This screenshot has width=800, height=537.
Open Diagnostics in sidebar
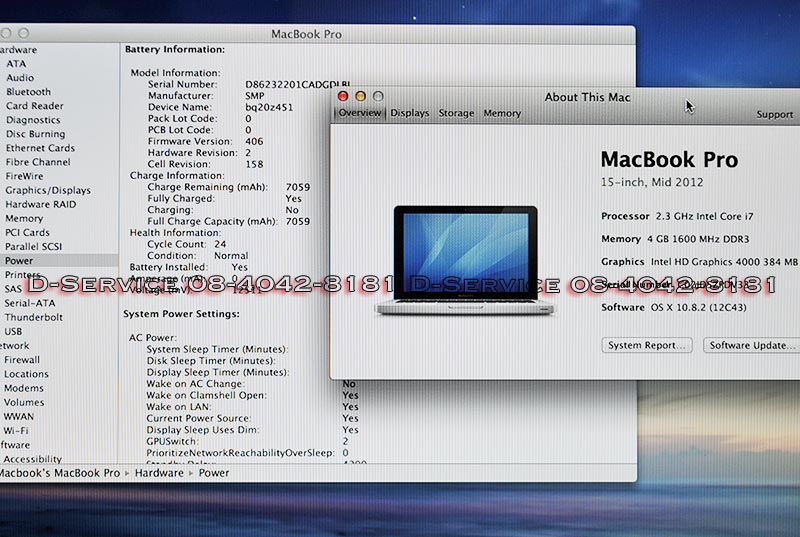33,120
